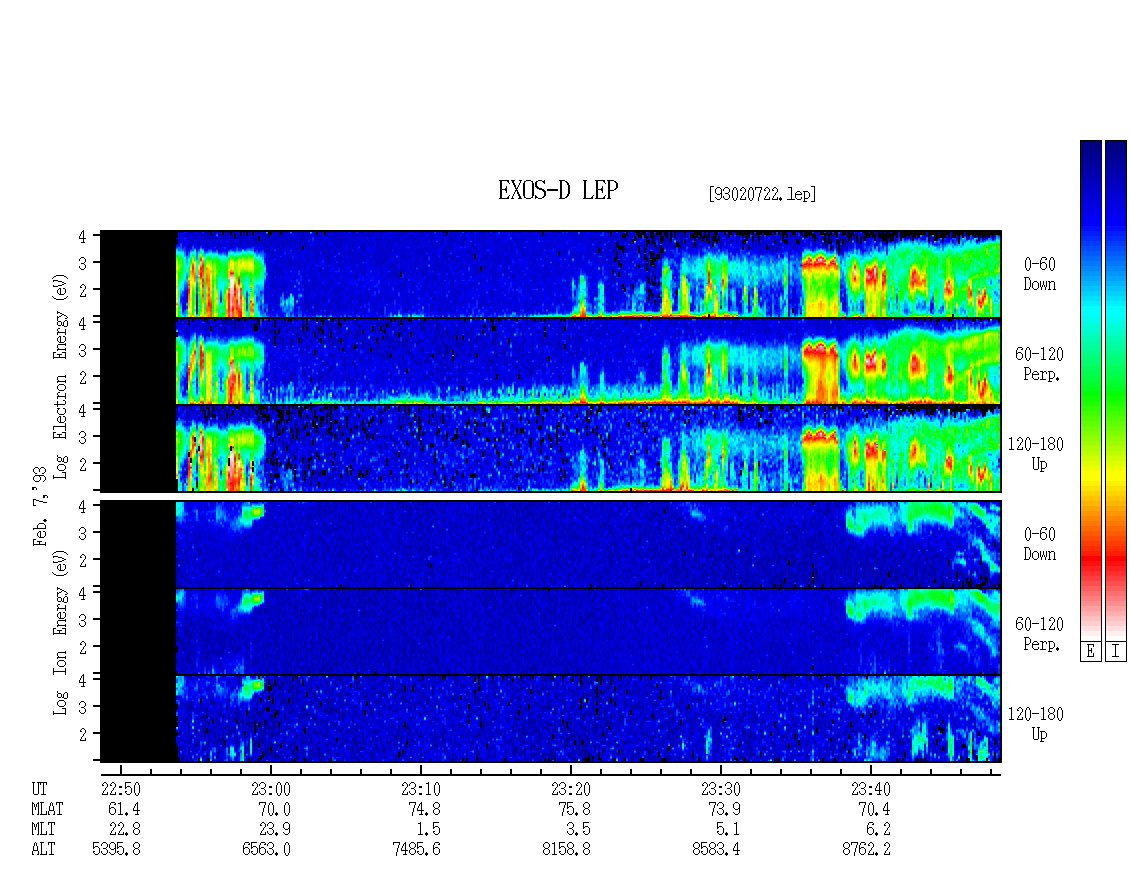
Task: Click the ALT value 7485.6
Action: pos(416,850)
